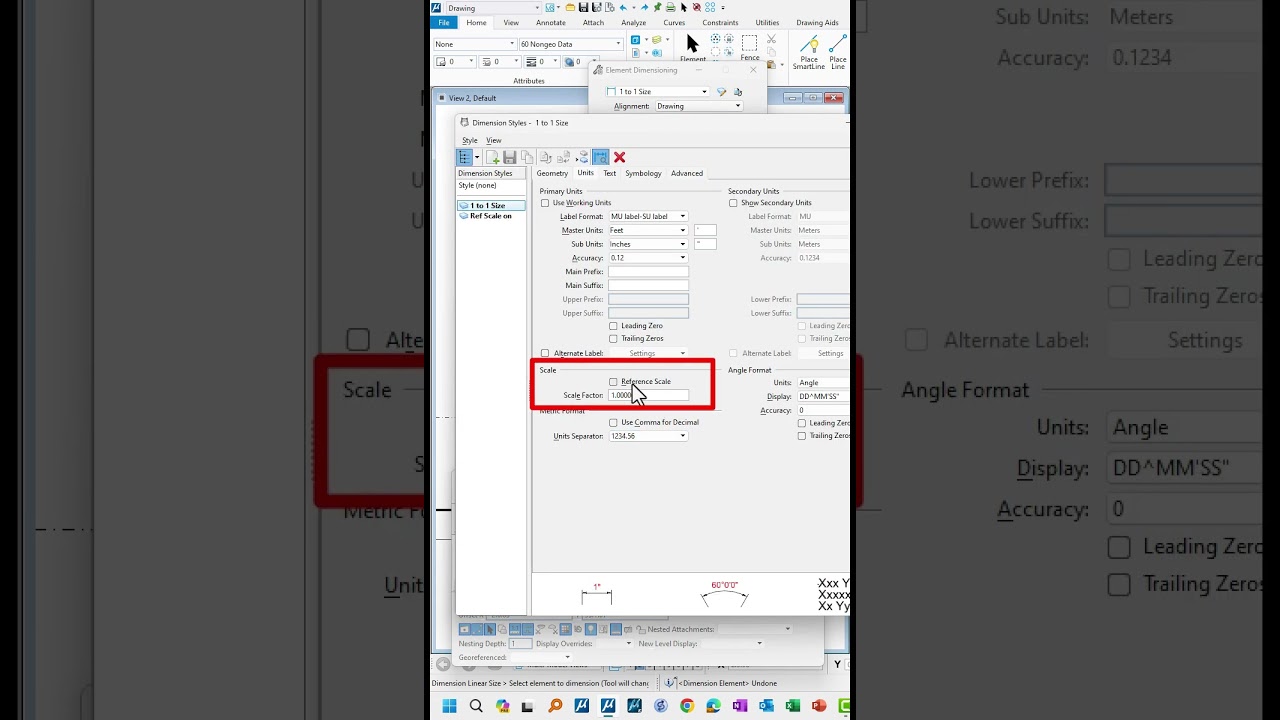Switch to the Advanced tab
The width and height of the screenshot is (1280, 720).
pos(686,173)
